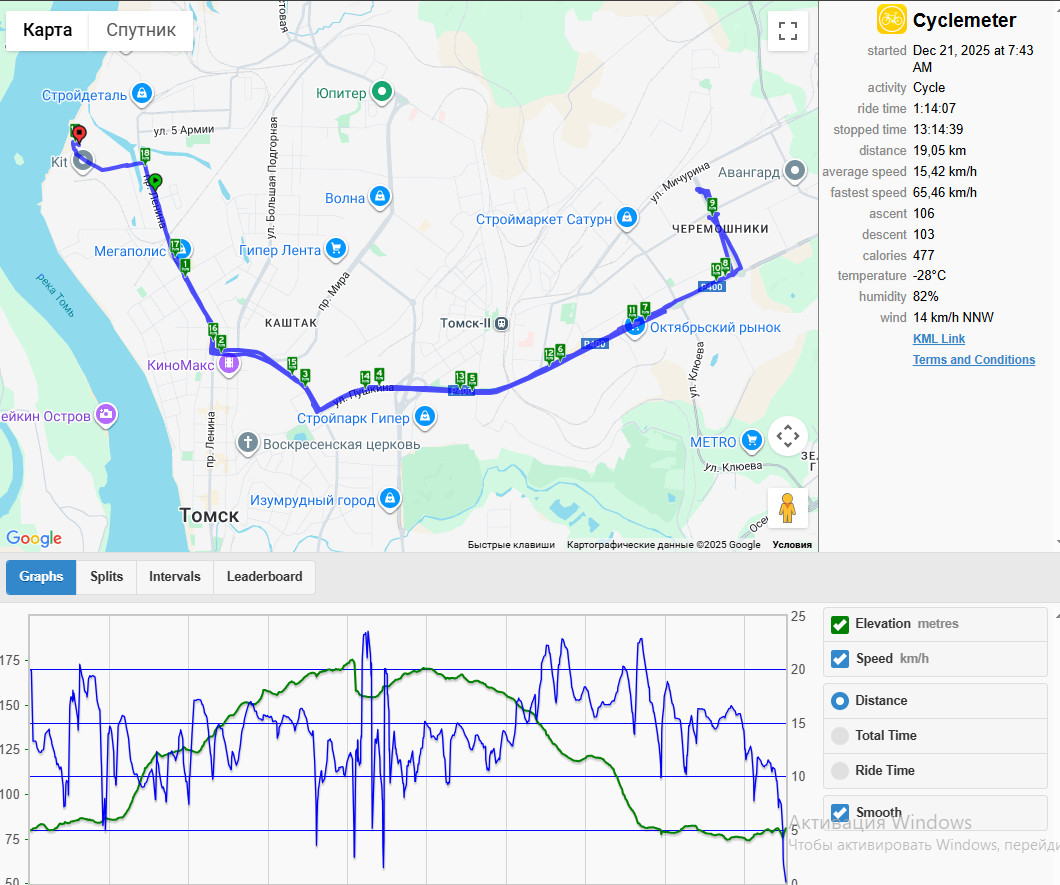Select the Ride Time radio option
Viewport: 1060px width, 885px height.
[x=840, y=770]
